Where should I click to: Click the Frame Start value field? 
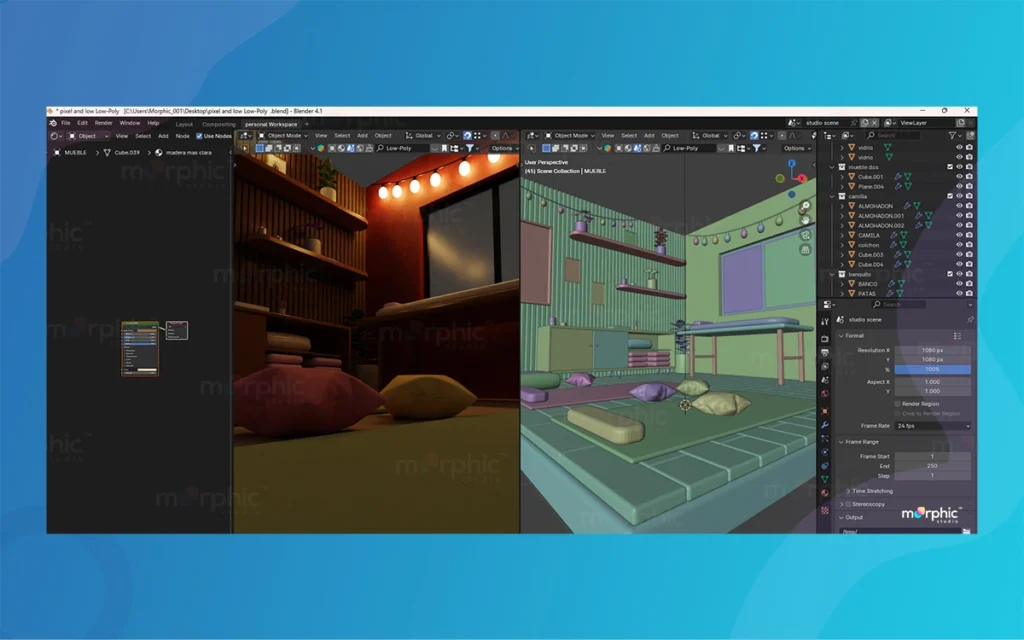(932, 456)
